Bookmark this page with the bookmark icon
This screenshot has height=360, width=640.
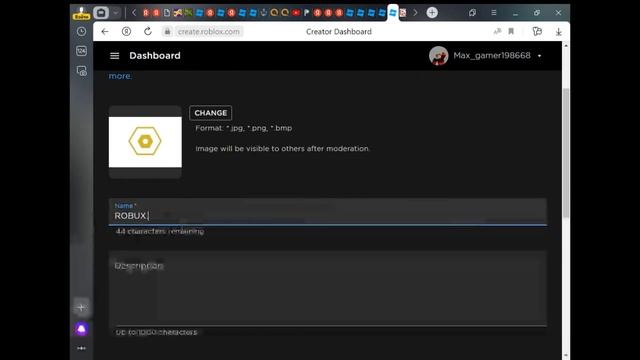click(x=511, y=31)
